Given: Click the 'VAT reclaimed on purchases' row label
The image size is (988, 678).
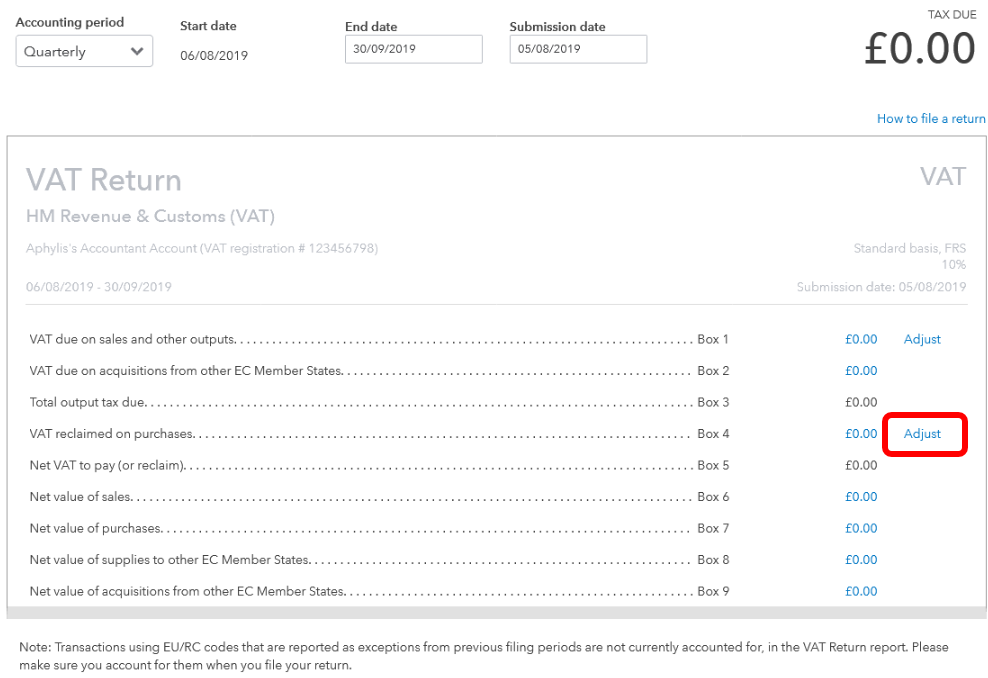Looking at the screenshot, I should coord(112,434).
